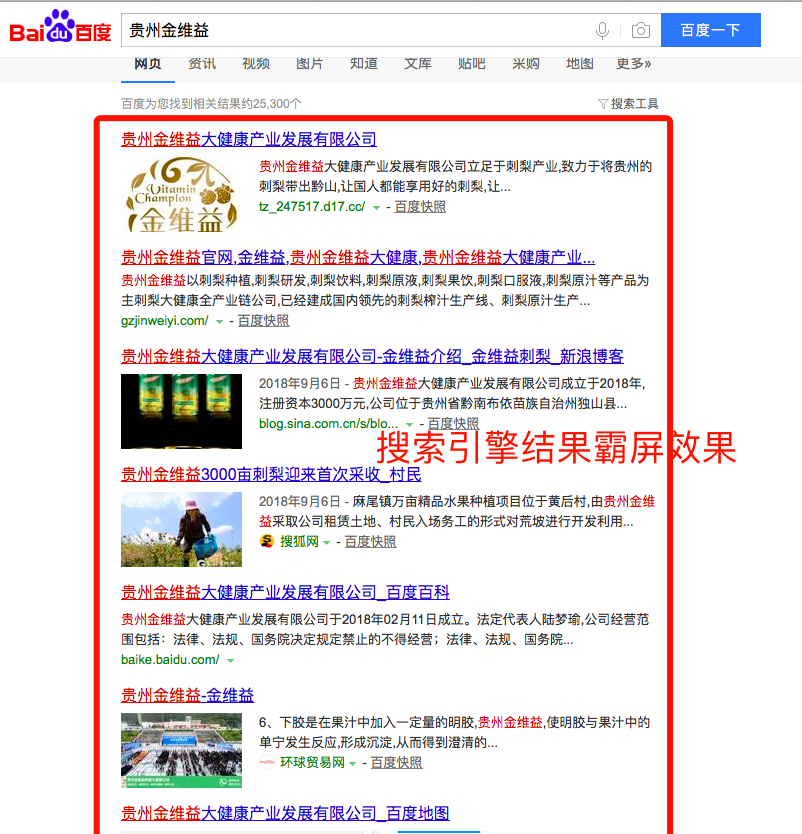Viewport: 802px width, 834px height.
Task: Switch to the 文库 tab
Action: pyautogui.click(x=418, y=64)
